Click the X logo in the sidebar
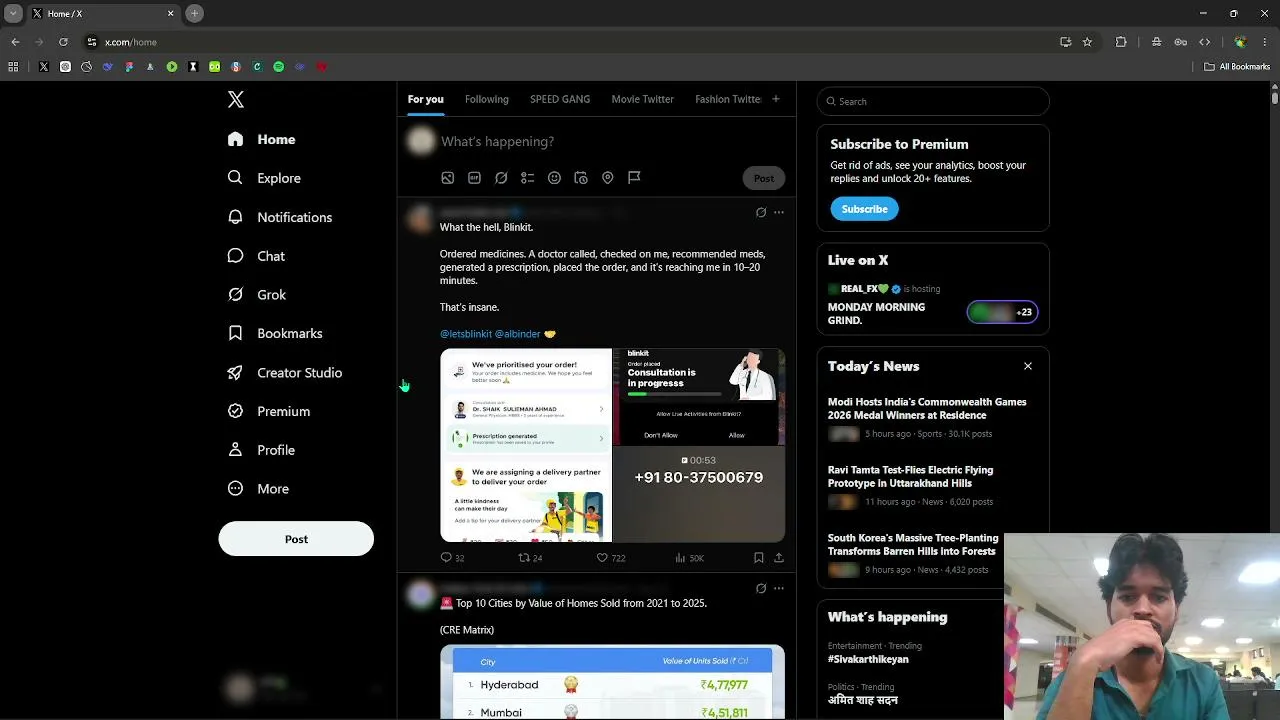 pyautogui.click(x=236, y=99)
